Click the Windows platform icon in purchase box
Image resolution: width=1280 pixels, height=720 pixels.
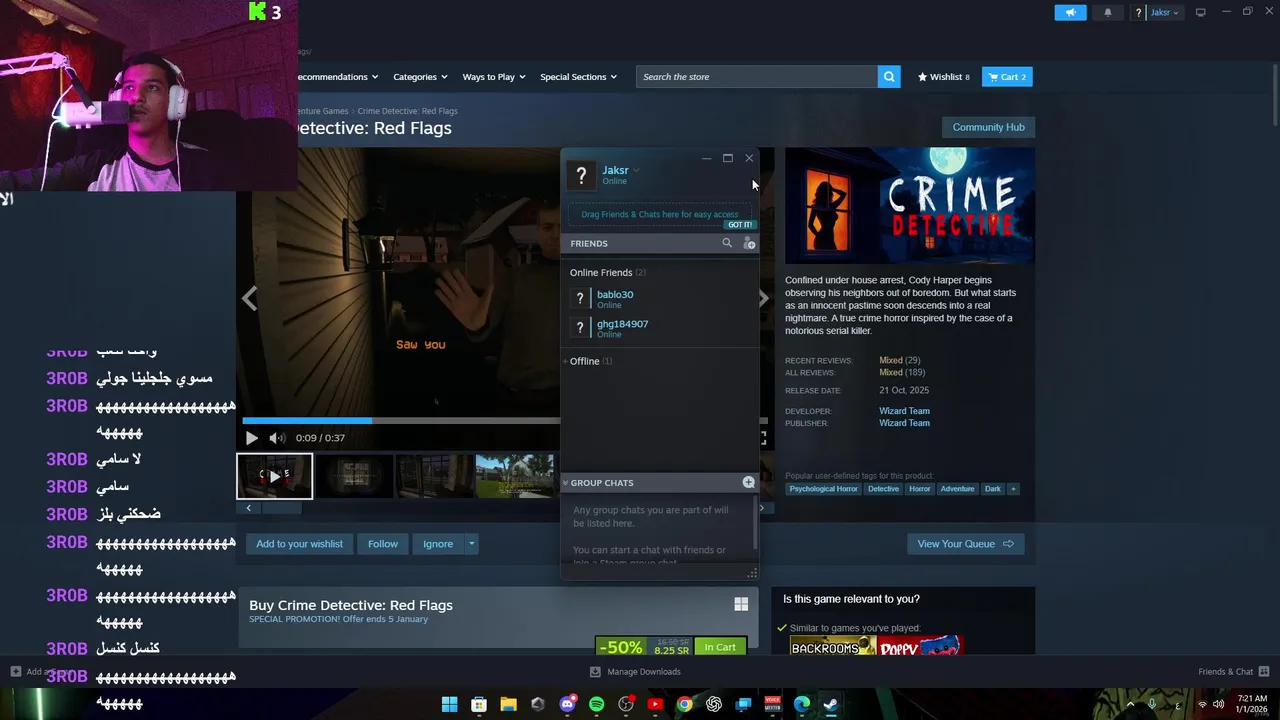pyautogui.click(x=741, y=604)
